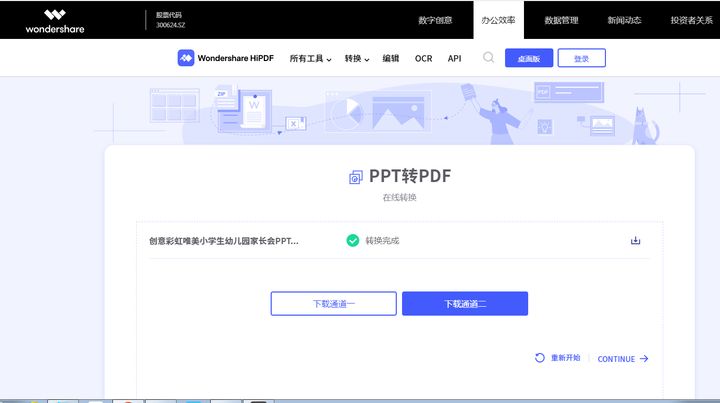Open the API menu item
720x403 pixels.
[x=455, y=59]
